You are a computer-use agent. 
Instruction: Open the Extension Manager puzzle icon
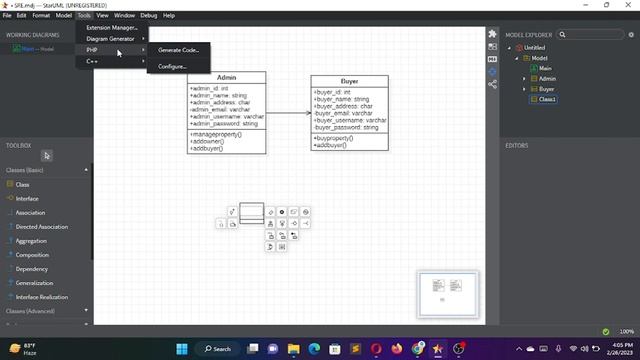pyautogui.click(x=492, y=34)
